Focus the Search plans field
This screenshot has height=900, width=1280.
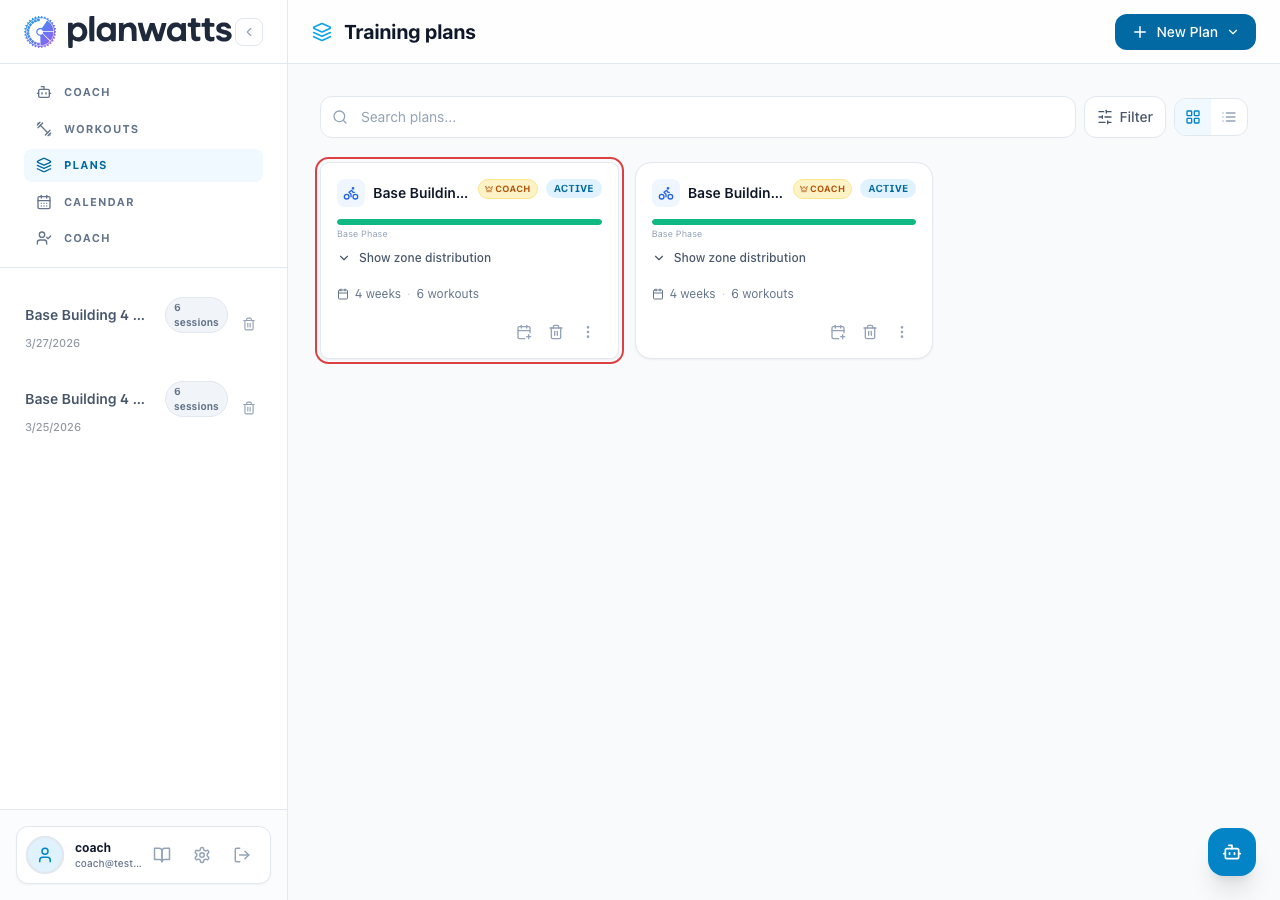(698, 117)
